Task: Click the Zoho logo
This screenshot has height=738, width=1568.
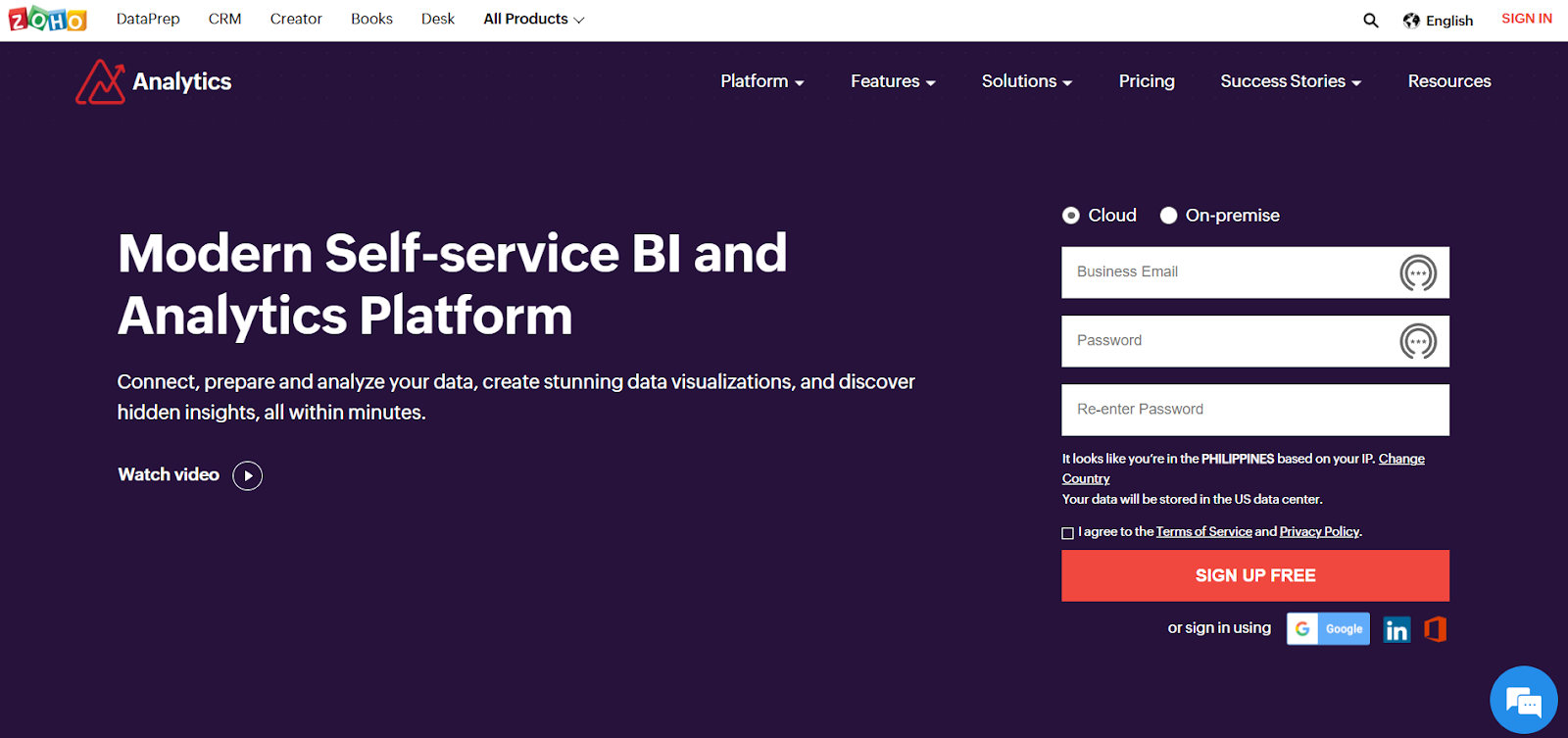Action: tap(47, 19)
